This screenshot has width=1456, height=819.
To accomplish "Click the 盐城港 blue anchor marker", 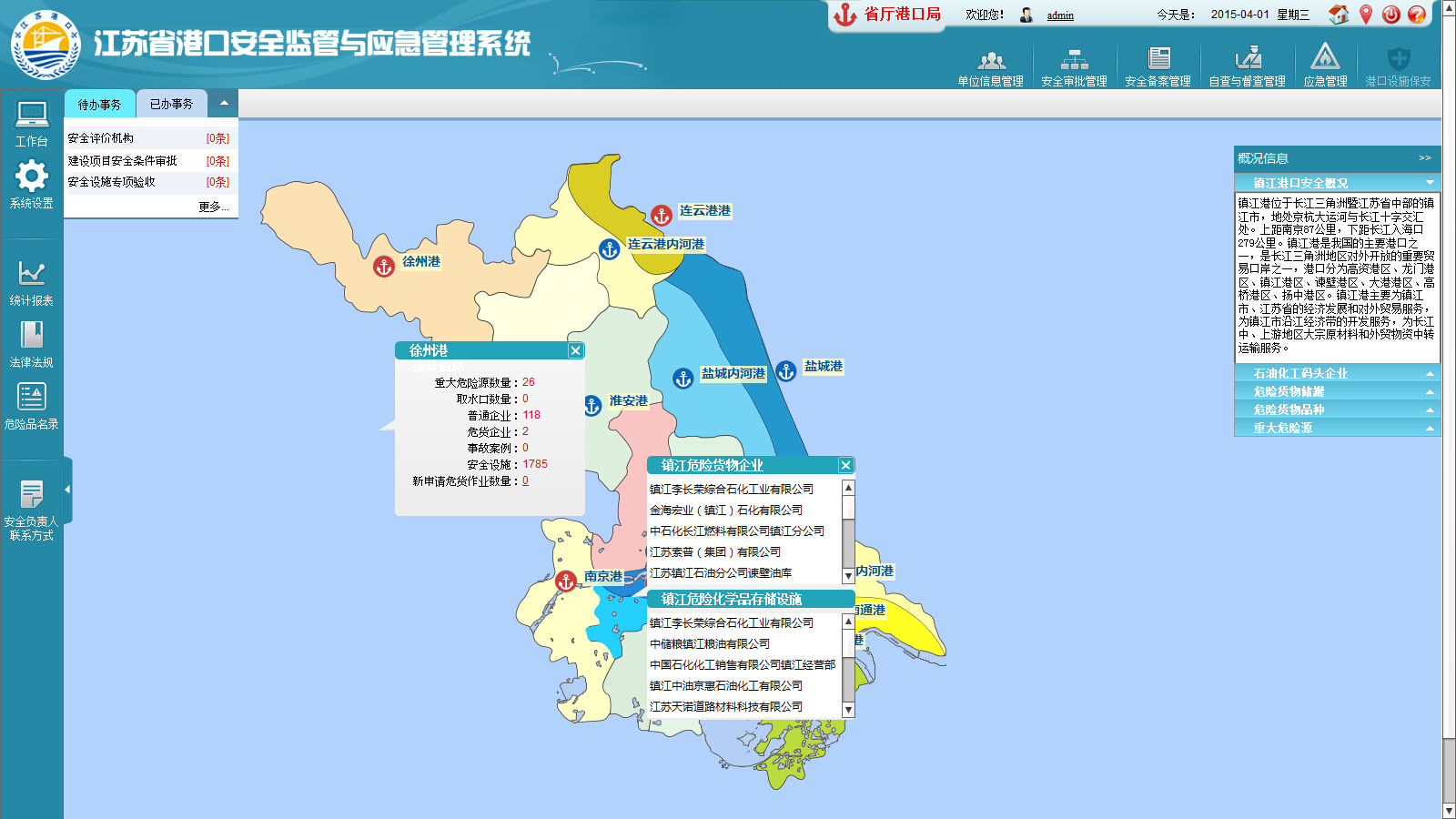I will [787, 371].
